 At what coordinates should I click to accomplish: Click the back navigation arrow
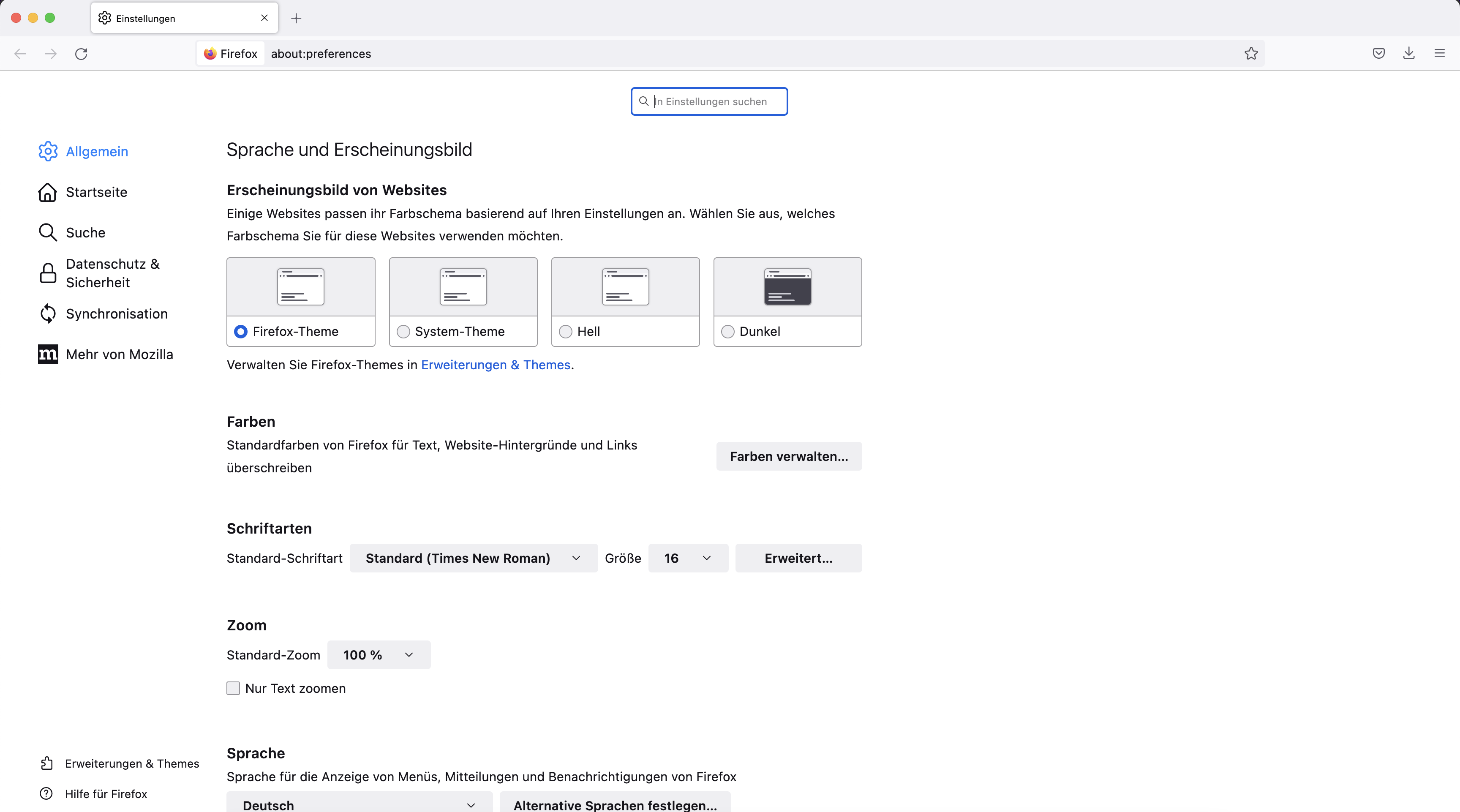coord(20,54)
